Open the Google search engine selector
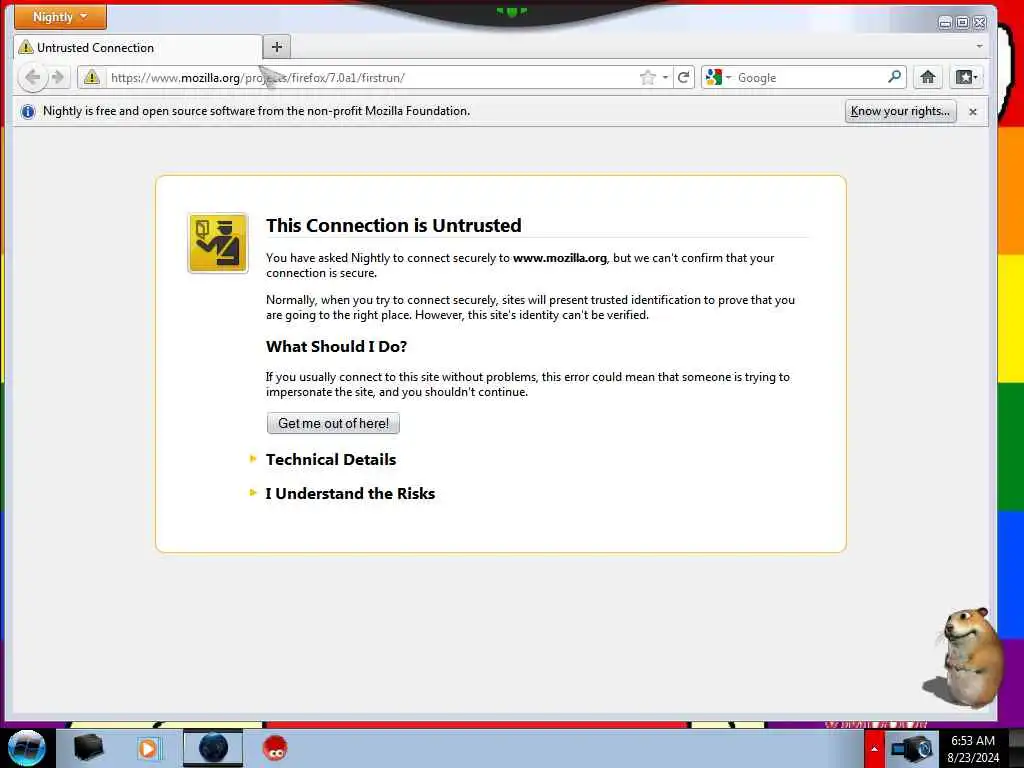Viewport: 1024px width, 768px height. [x=718, y=78]
